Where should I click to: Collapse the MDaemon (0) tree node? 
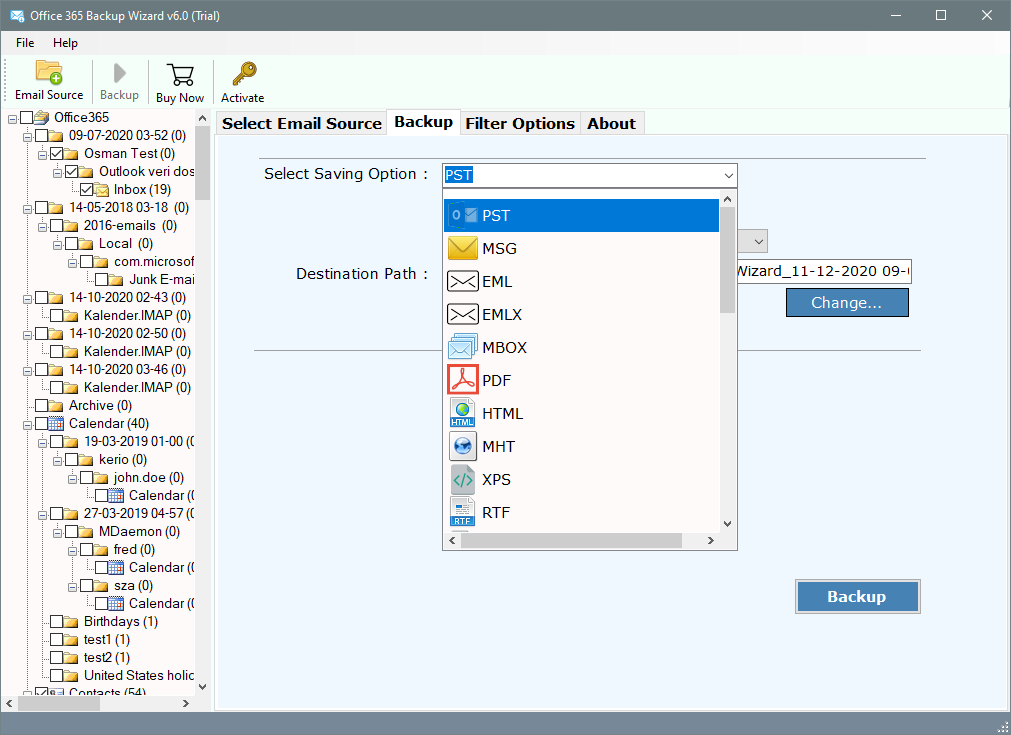point(57,533)
